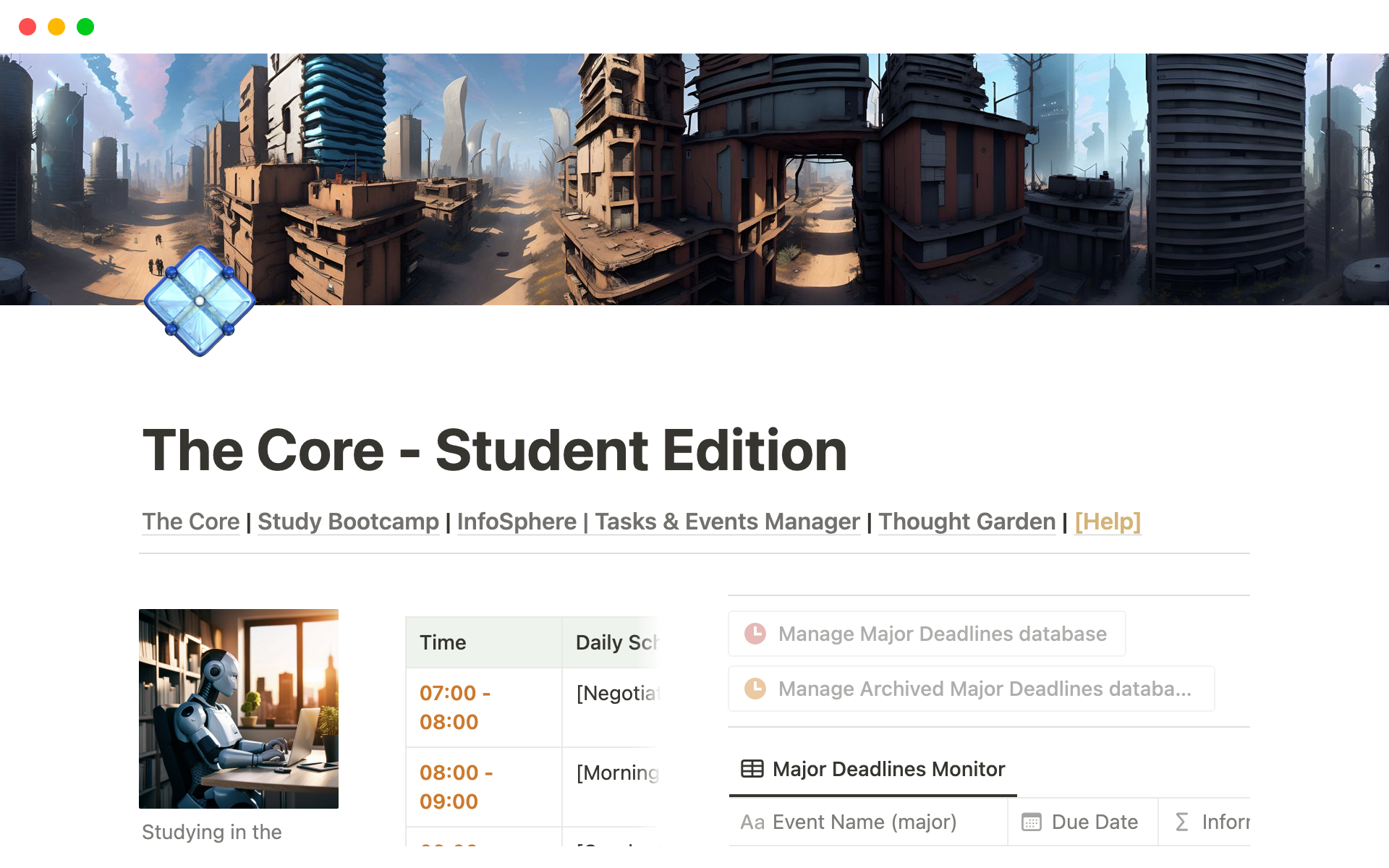Screen dimensions: 1389x868
Task: Click the robot studying thumbnail image
Action: pyautogui.click(x=239, y=708)
